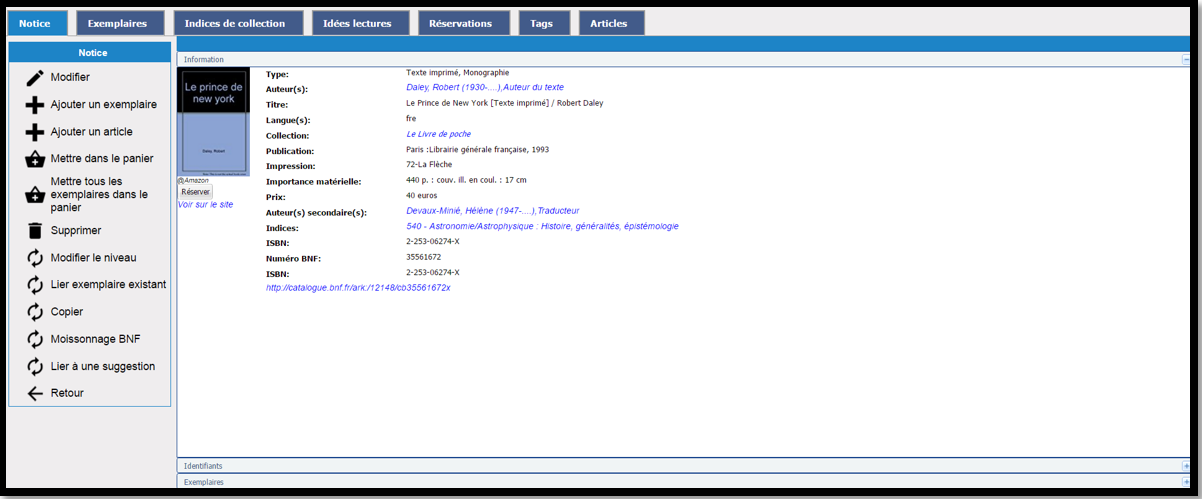Click the back arrow icon for Retour
Screen dimensions: 1202x499
coord(35,394)
